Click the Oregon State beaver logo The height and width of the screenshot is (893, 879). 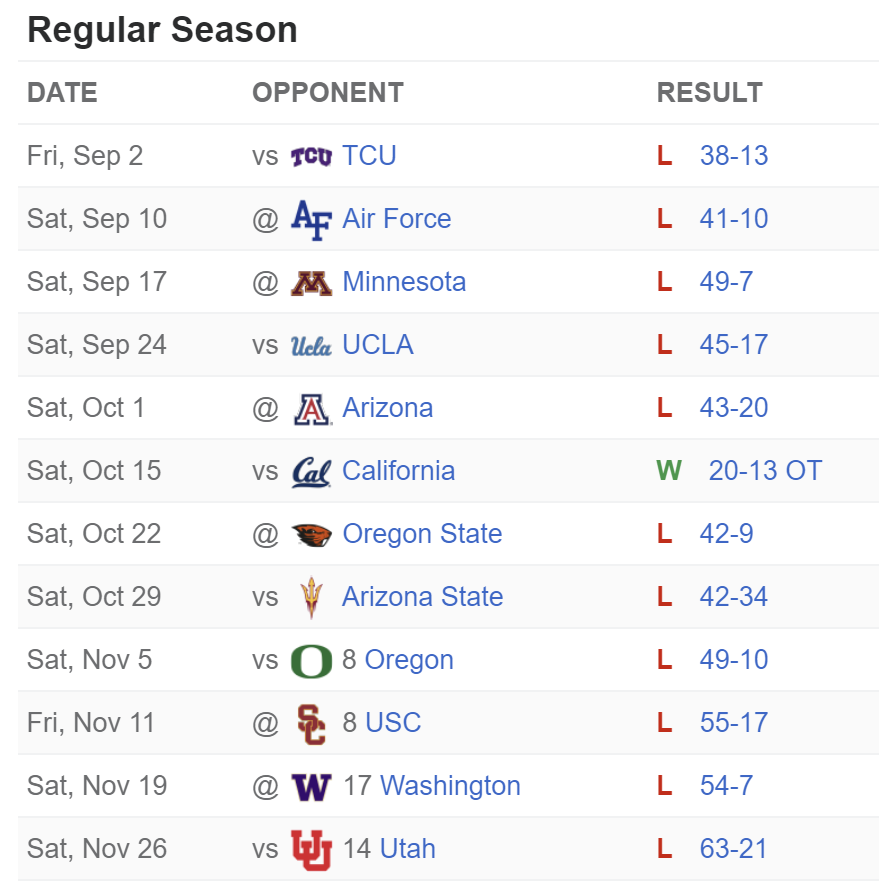[311, 535]
